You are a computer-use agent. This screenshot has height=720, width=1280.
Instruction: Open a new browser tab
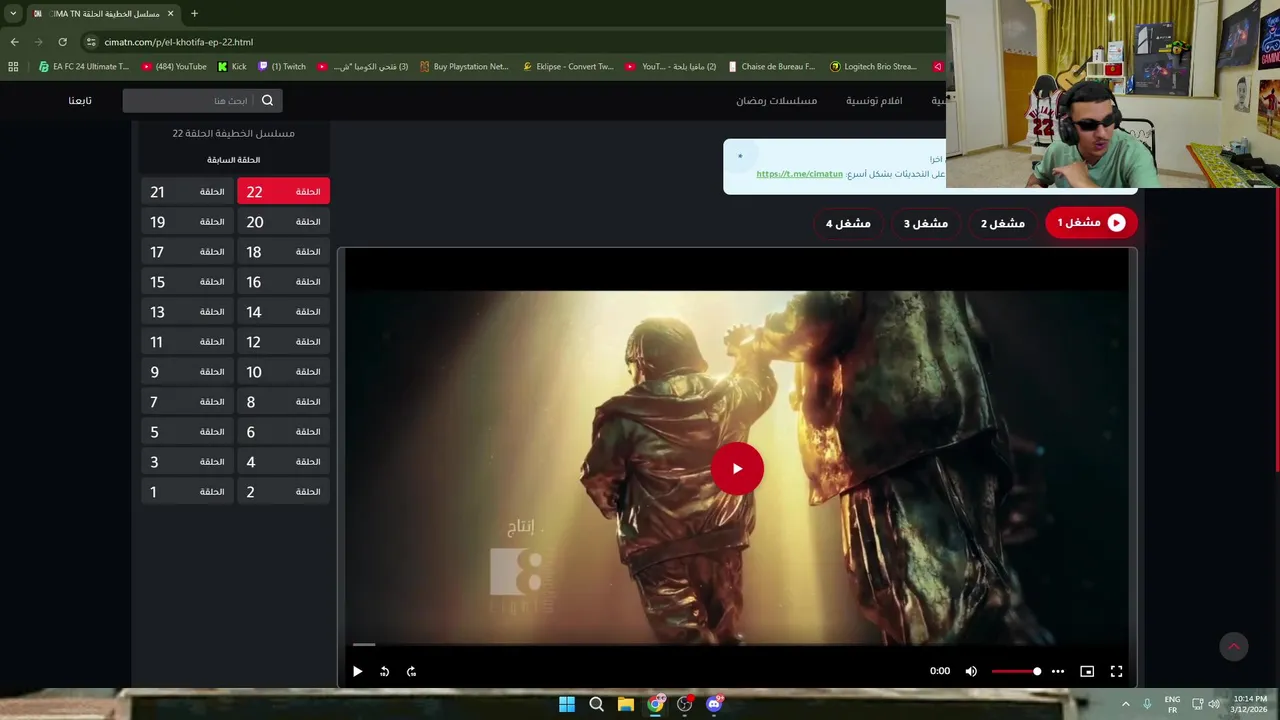click(194, 13)
